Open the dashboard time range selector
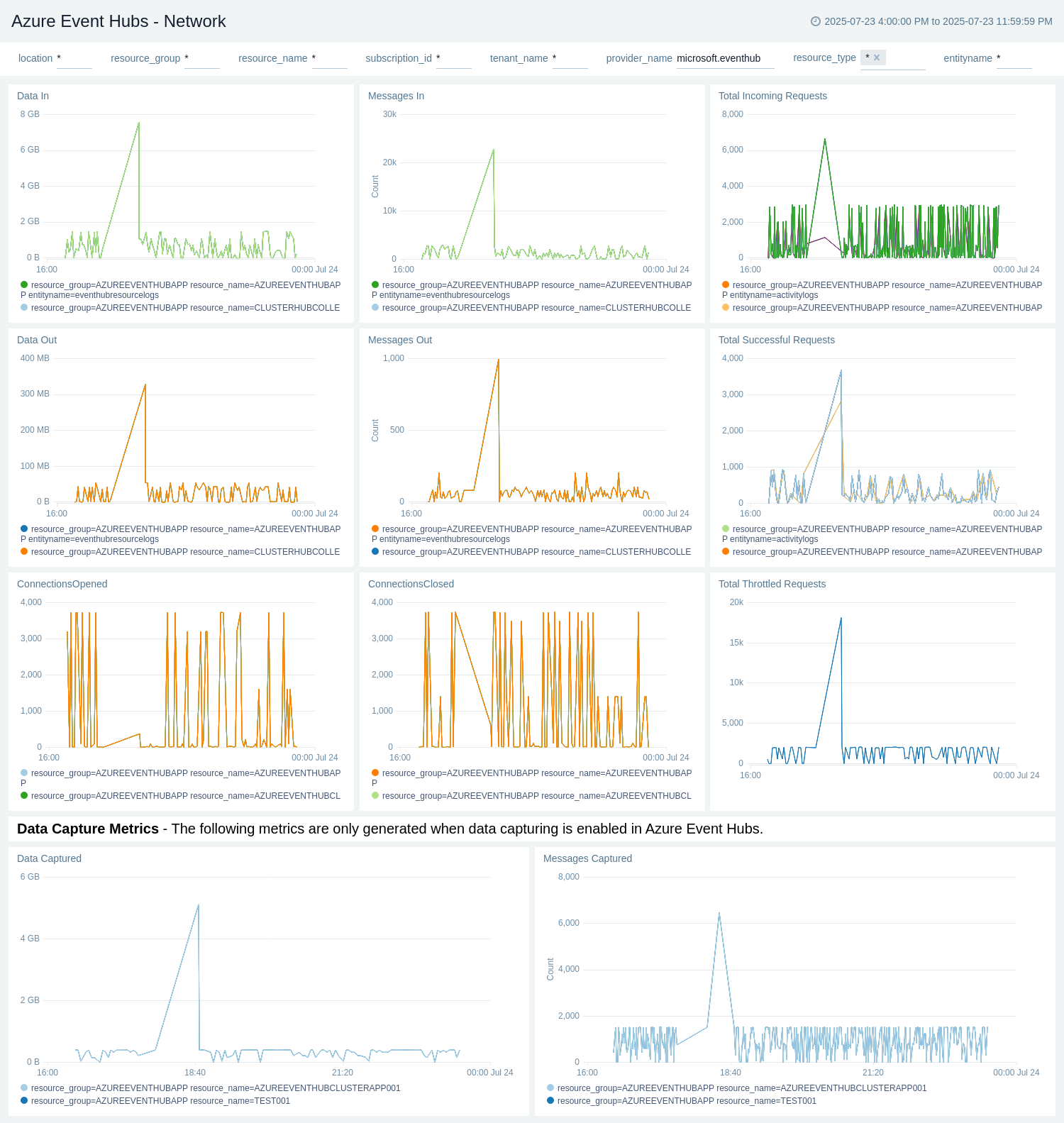 pyautogui.click(x=932, y=21)
